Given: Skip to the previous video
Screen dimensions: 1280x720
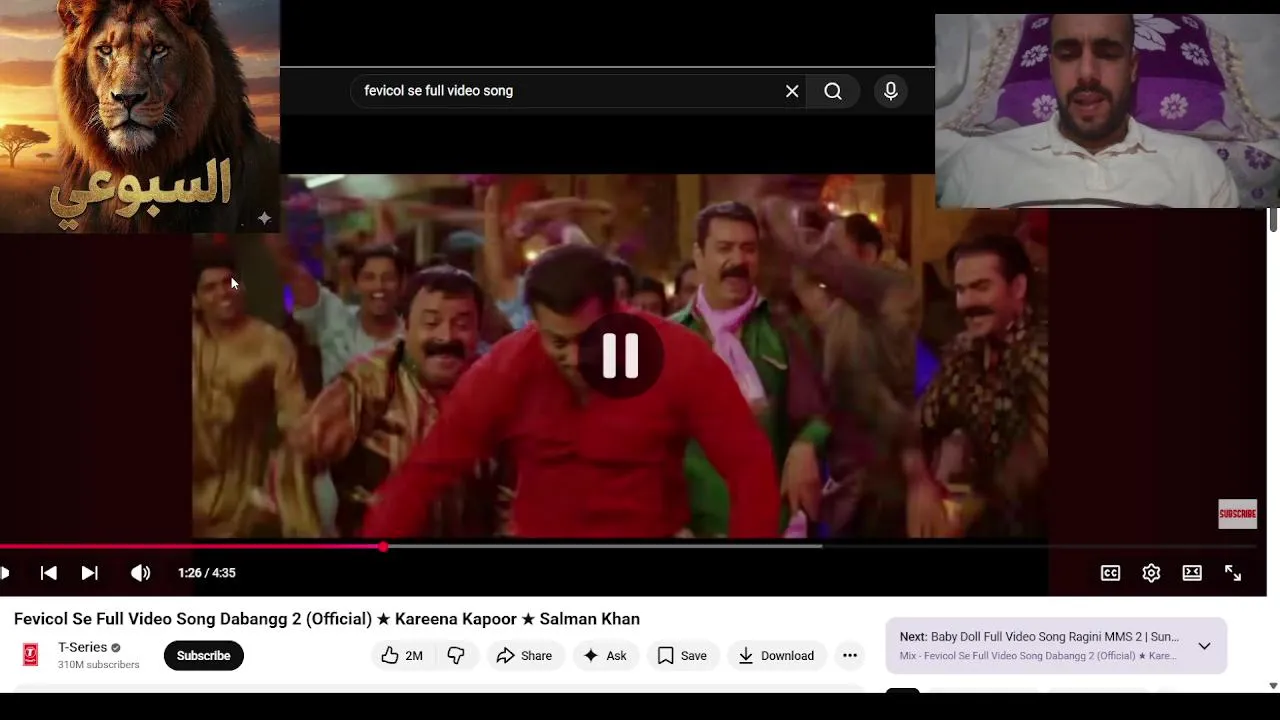Looking at the screenshot, I should (48, 573).
